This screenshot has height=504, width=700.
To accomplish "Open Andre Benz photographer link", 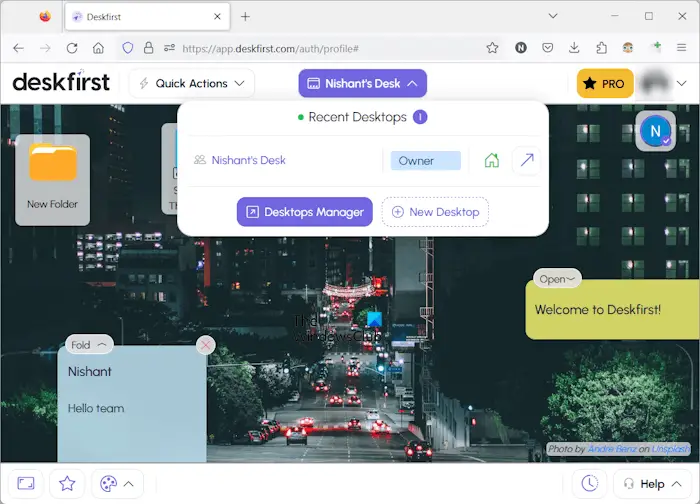I will 612,449.
